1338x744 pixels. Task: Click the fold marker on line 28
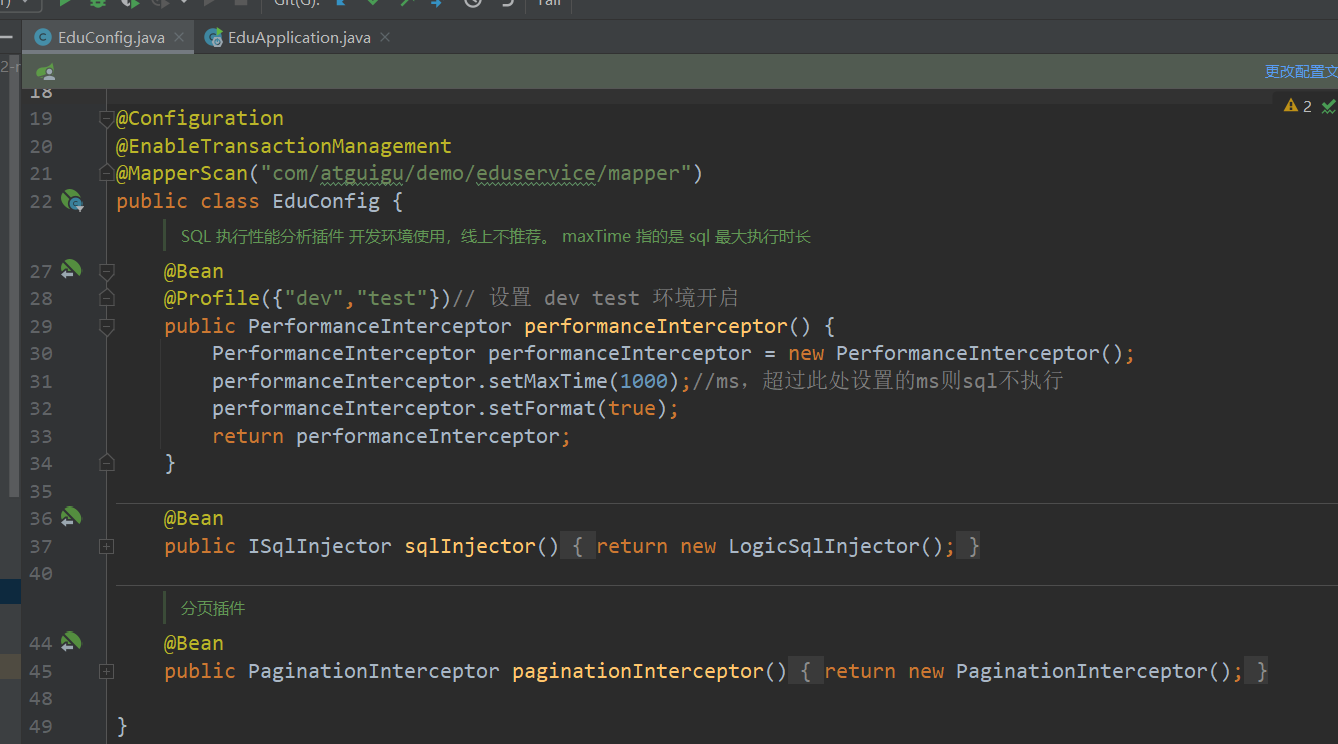coord(107,298)
